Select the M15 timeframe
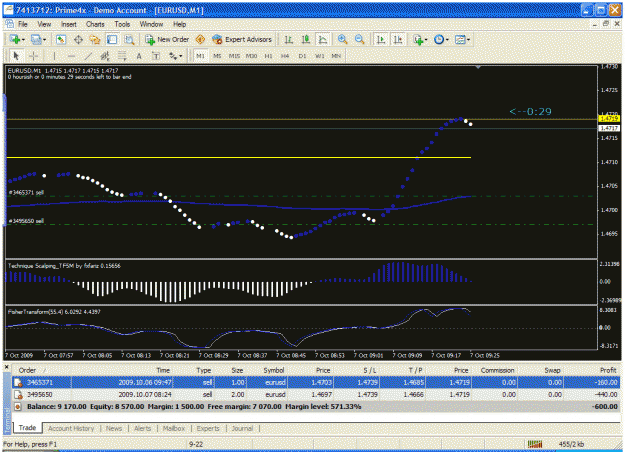Viewport: 625px width, 452px height. [234, 56]
